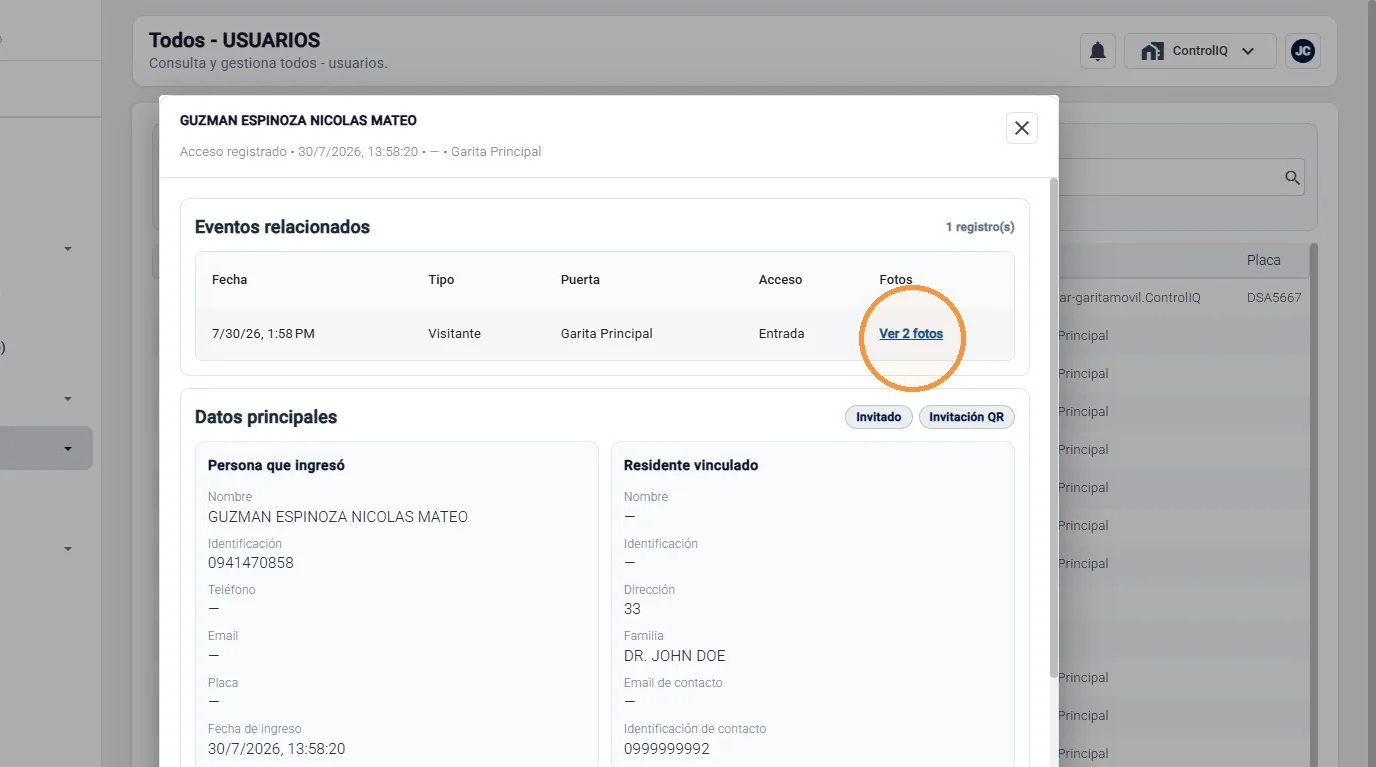
Task: Close the visitor details dialog
Action: coord(1021,128)
